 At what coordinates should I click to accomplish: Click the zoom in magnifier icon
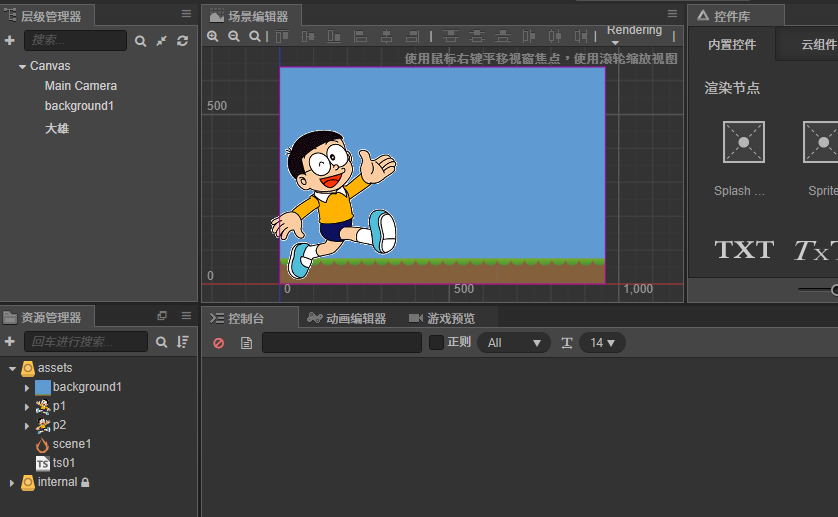pos(213,36)
